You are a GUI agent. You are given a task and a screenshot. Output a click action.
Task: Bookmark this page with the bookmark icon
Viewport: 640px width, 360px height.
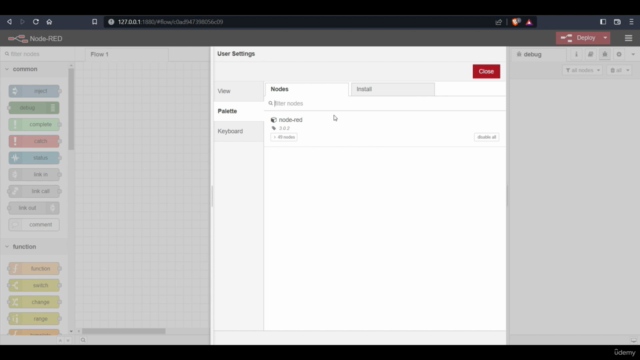coord(94,22)
